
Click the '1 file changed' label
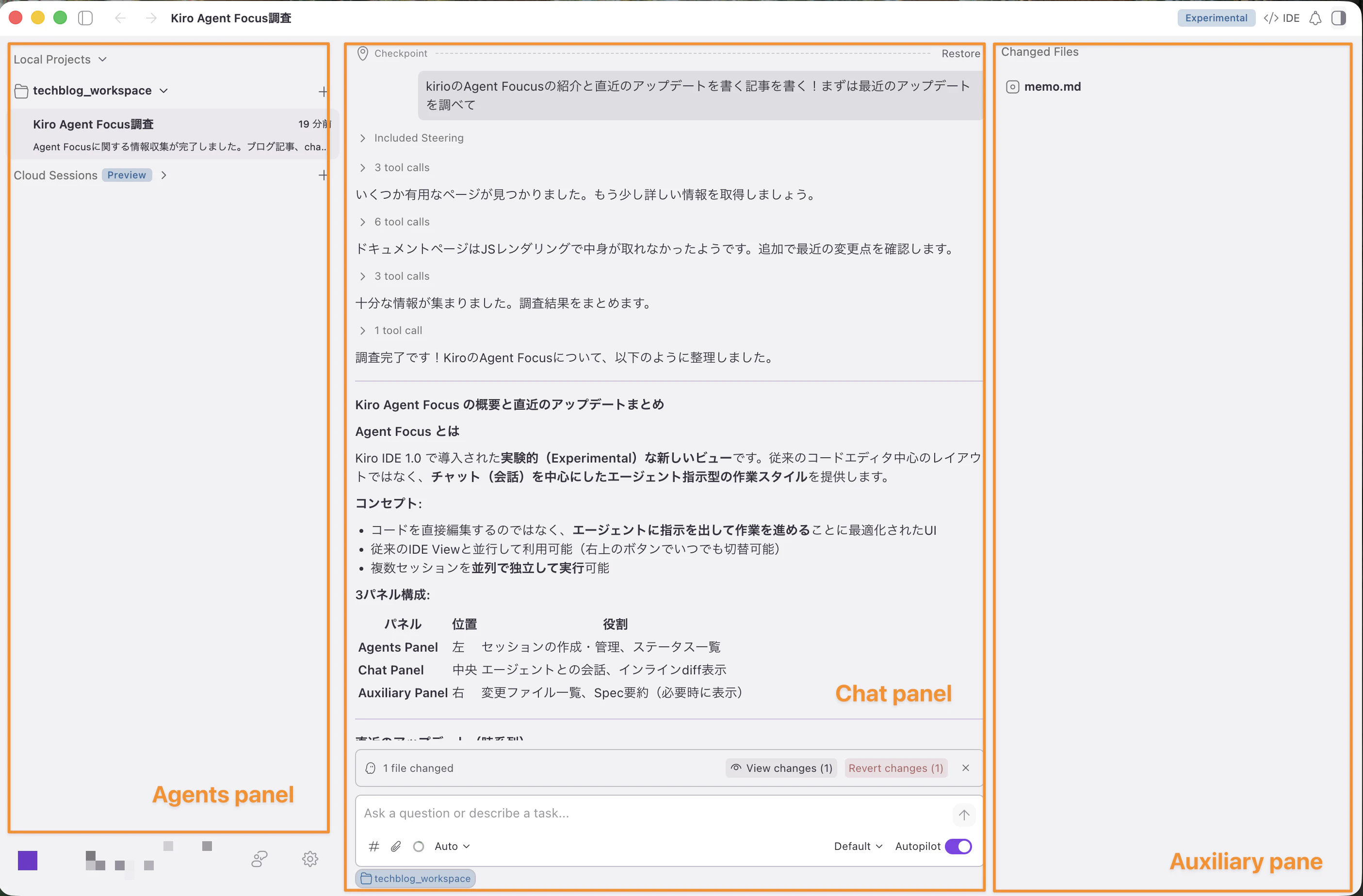coord(418,768)
